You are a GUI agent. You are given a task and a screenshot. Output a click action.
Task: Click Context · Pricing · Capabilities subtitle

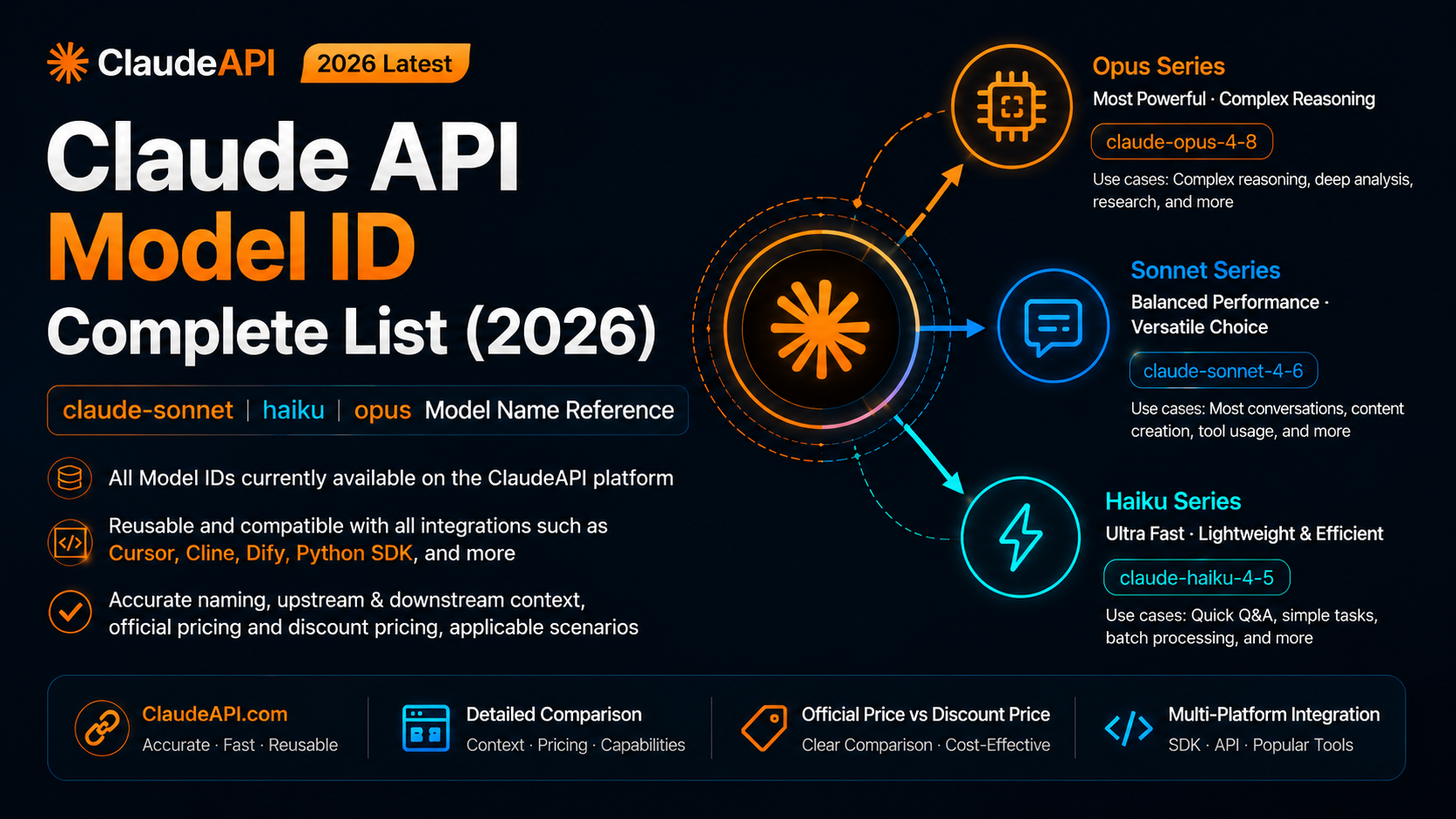click(x=576, y=745)
